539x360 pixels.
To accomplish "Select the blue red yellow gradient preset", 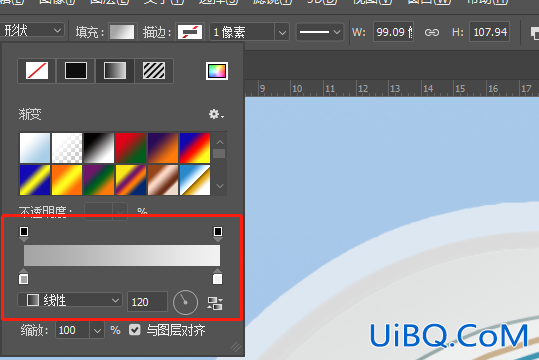I will [x=195, y=148].
